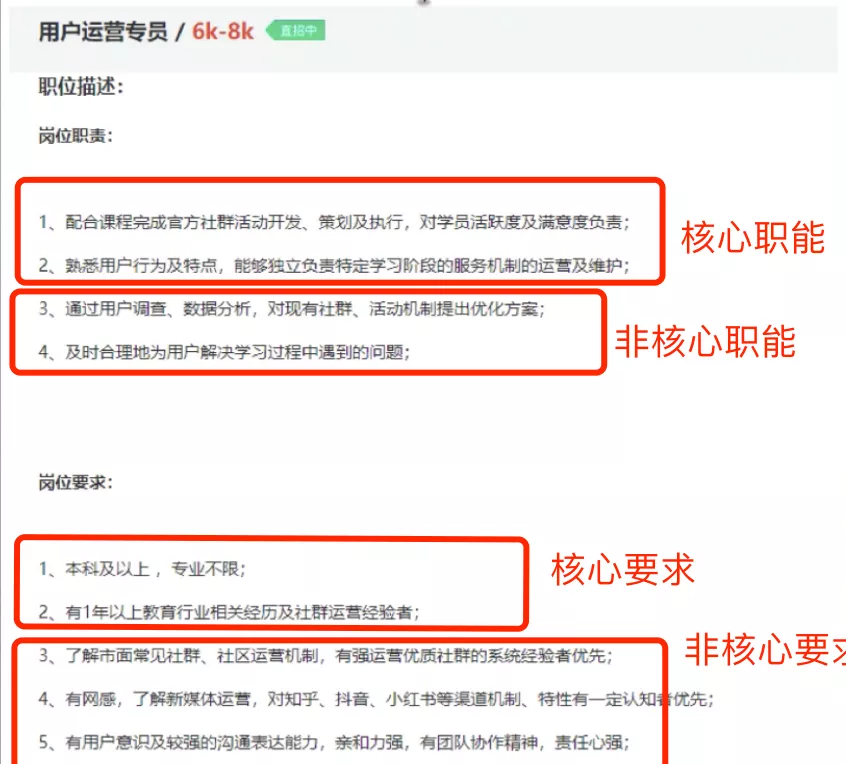This screenshot has height=764, width=846.
Task: Click requirement 4 有网感，了解新媒体运营
Action: pyautogui.click(x=376, y=699)
